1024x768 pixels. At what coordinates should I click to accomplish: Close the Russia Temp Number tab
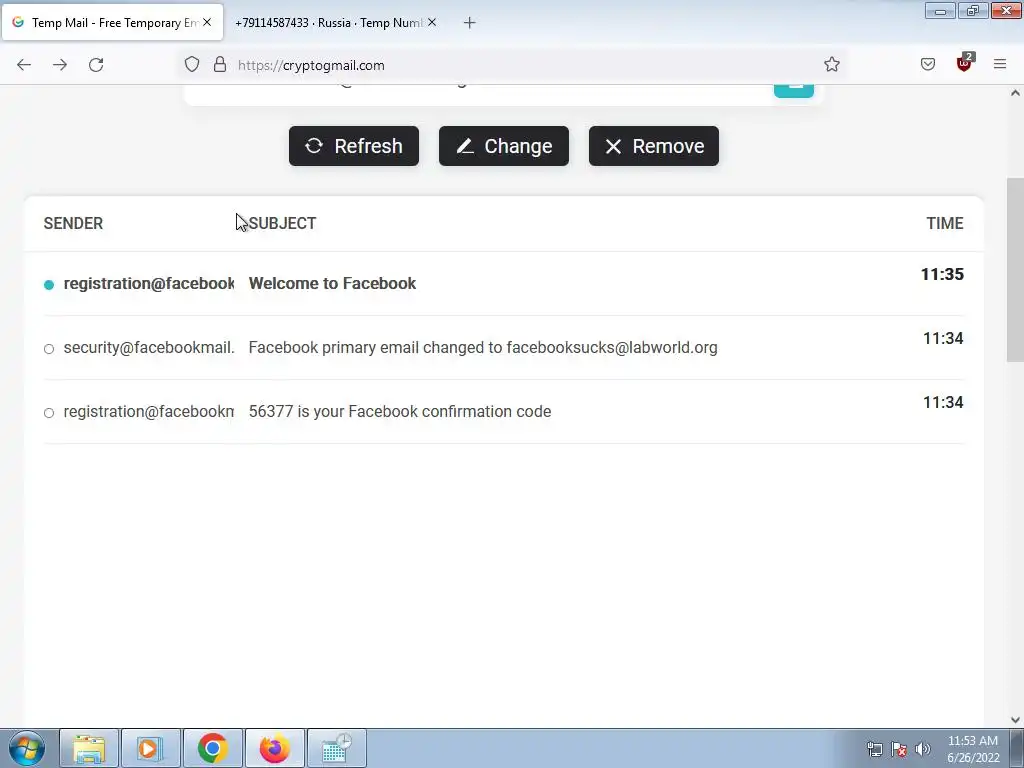point(432,22)
